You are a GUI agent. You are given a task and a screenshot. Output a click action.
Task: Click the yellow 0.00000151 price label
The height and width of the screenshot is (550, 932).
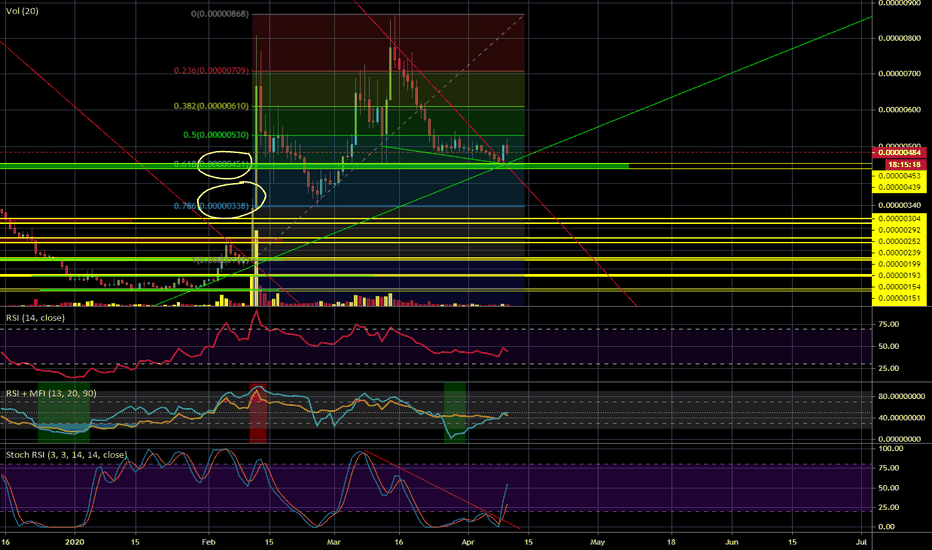pyautogui.click(x=899, y=298)
